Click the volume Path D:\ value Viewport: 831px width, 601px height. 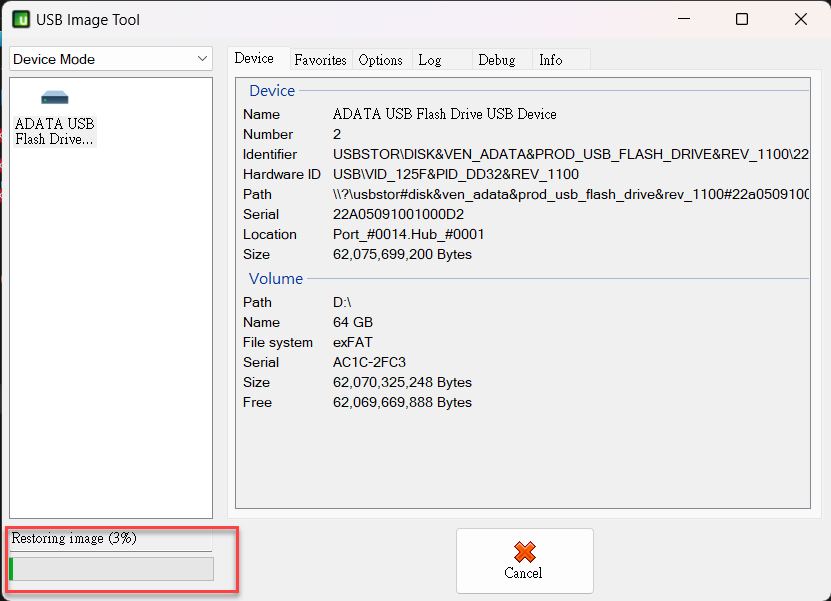pos(342,302)
